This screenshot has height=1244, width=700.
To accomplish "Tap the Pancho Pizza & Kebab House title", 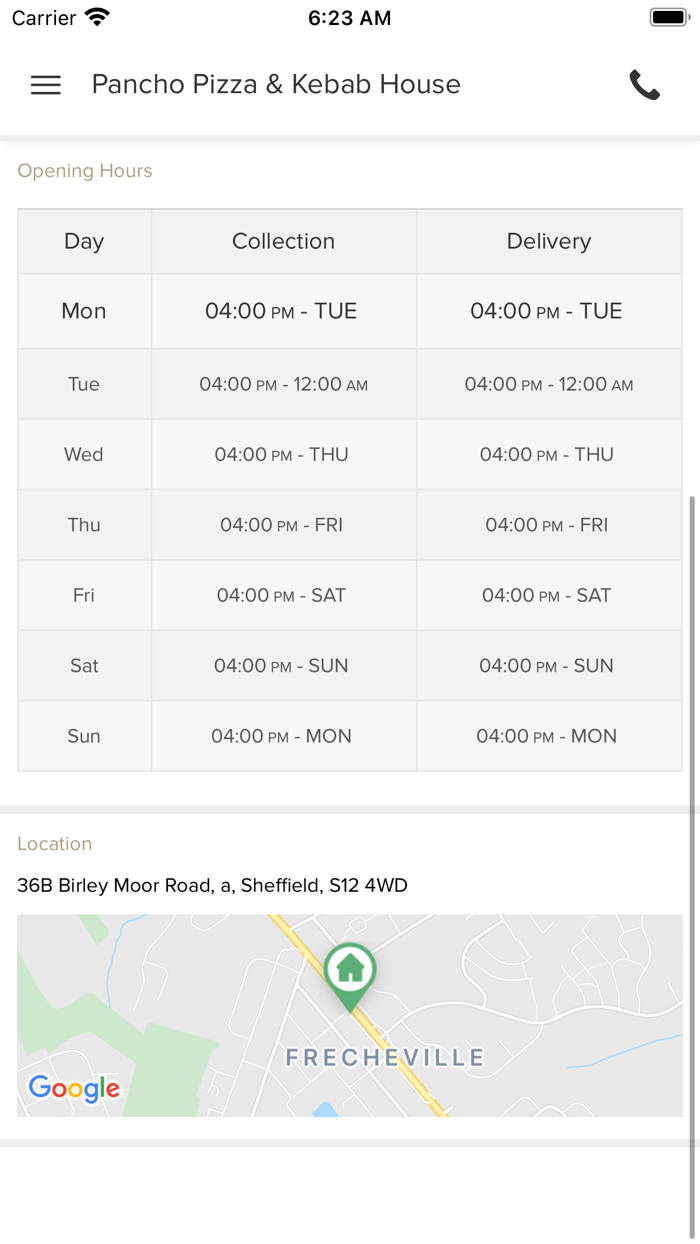I will point(276,85).
